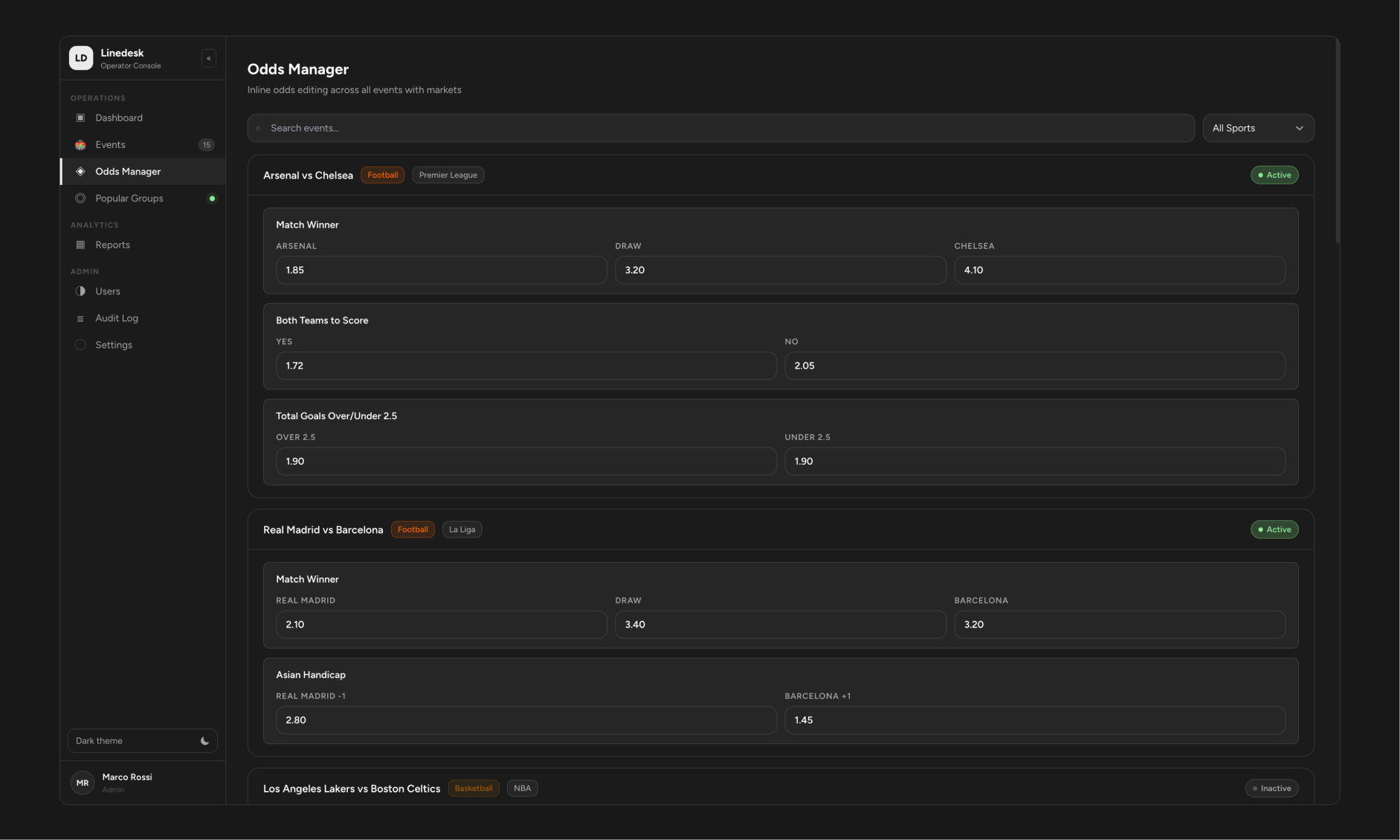This screenshot has width=1400, height=840.
Task: Click the Audit Log list icon
Action: pos(80,318)
